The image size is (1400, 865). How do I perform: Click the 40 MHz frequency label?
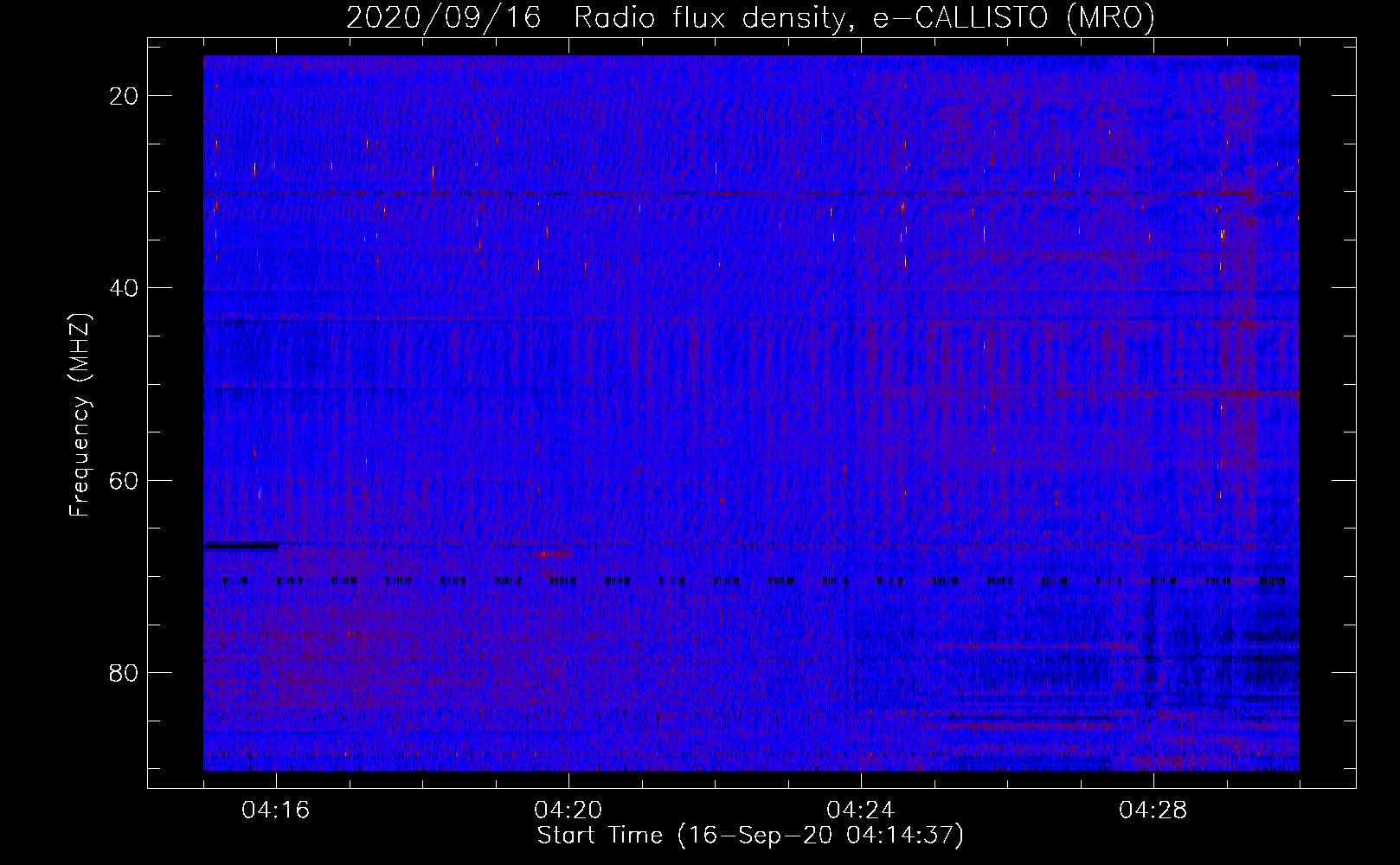(124, 288)
